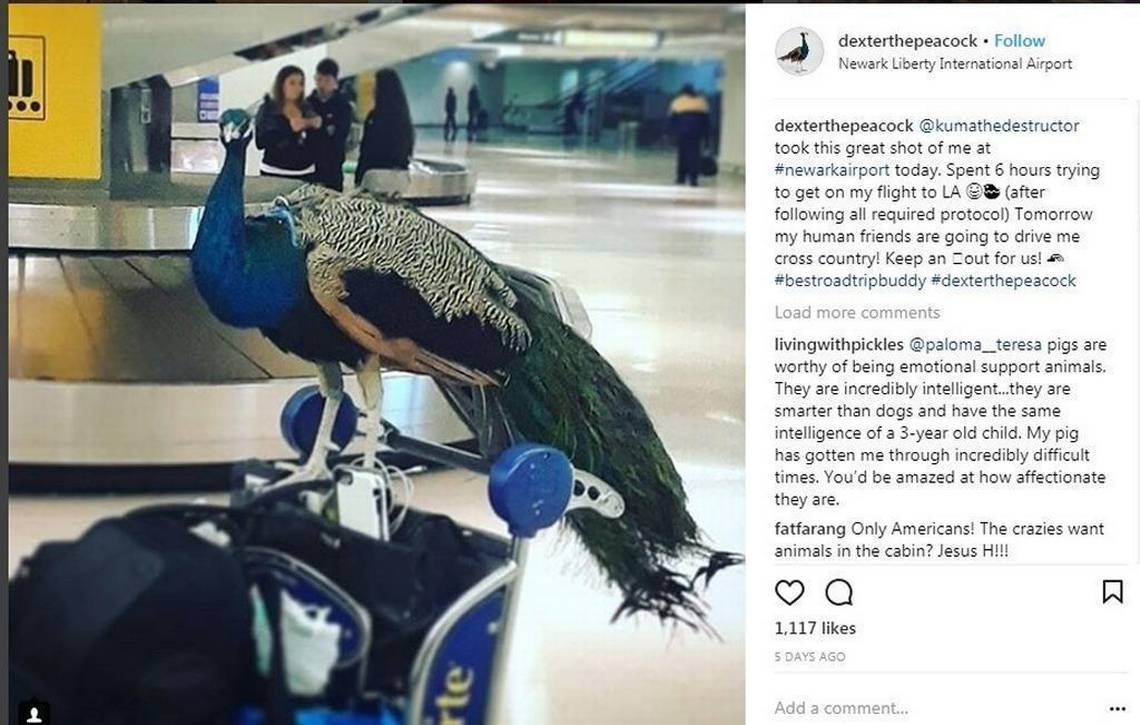Open the dexterthepeacock username in header
The image size is (1140, 725).
[x=907, y=41]
